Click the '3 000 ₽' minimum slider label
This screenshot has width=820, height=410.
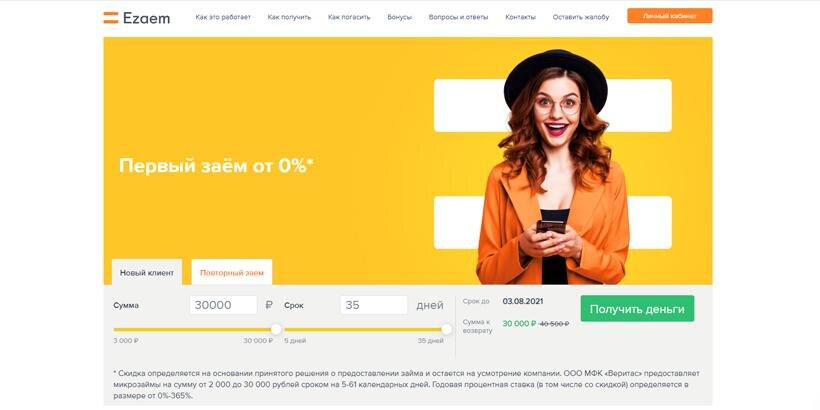(126, 341)
